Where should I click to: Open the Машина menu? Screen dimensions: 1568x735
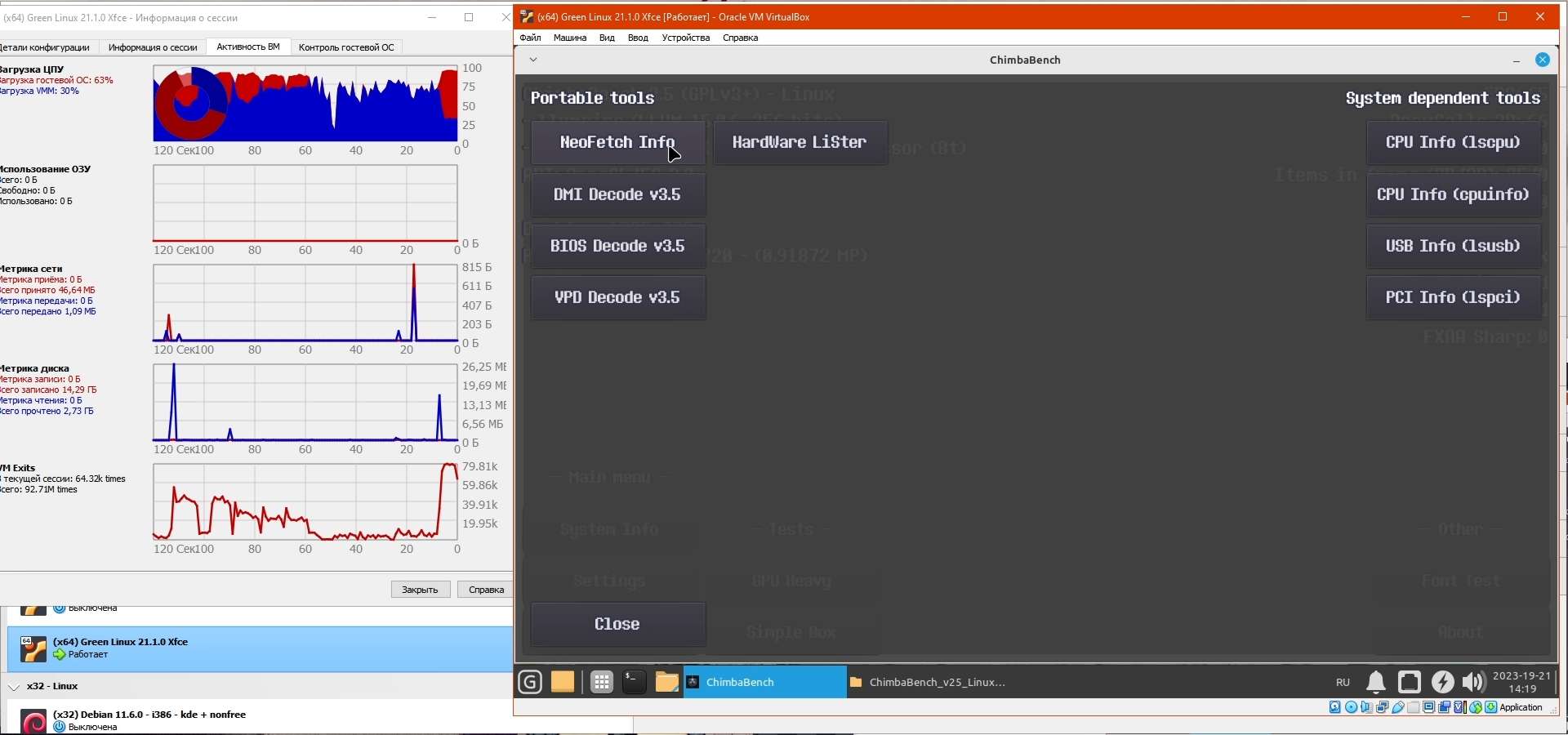(570, 38)
